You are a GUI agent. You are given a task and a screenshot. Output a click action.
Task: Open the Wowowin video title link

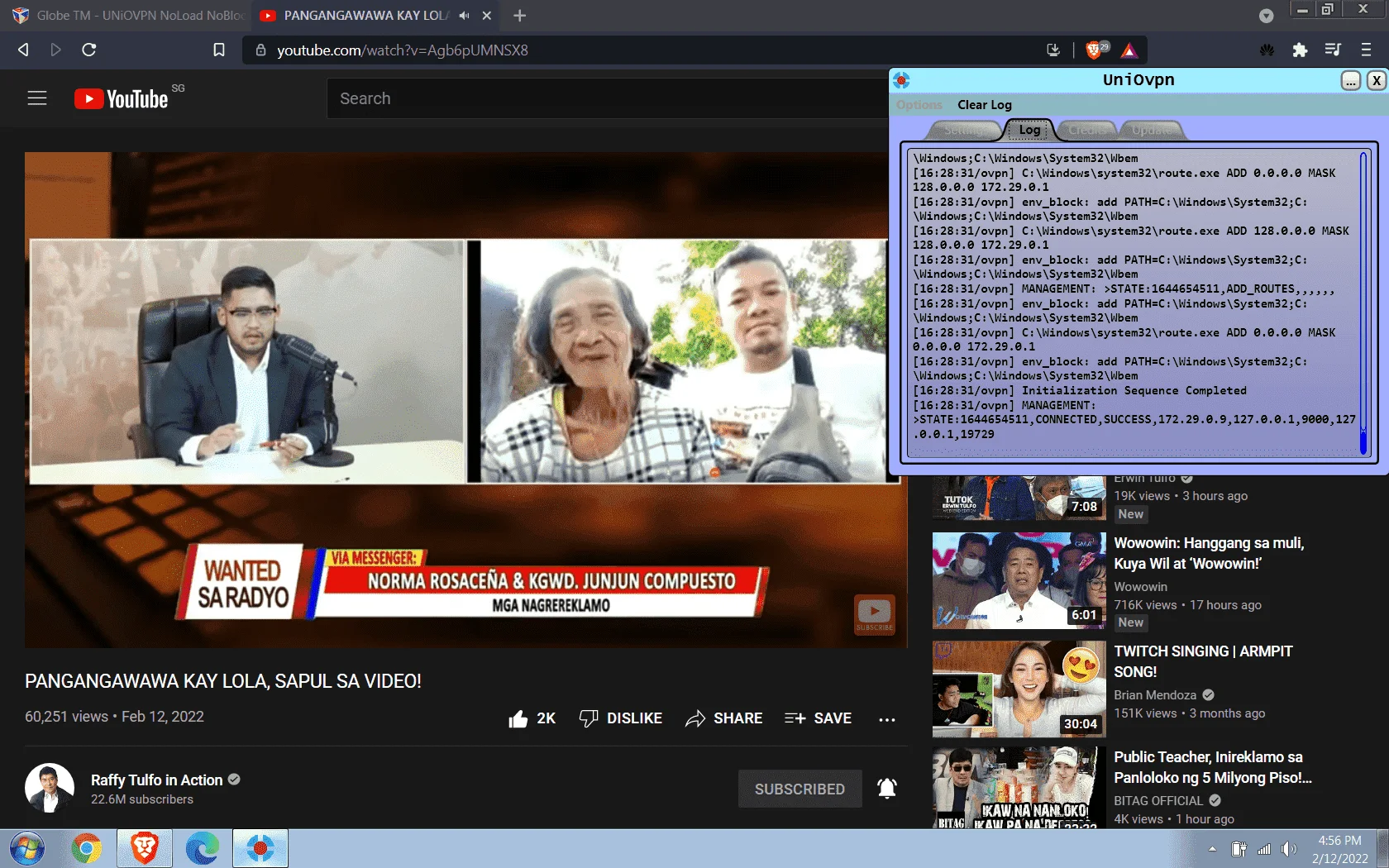pyautogui.click(x=1209, y=553)
